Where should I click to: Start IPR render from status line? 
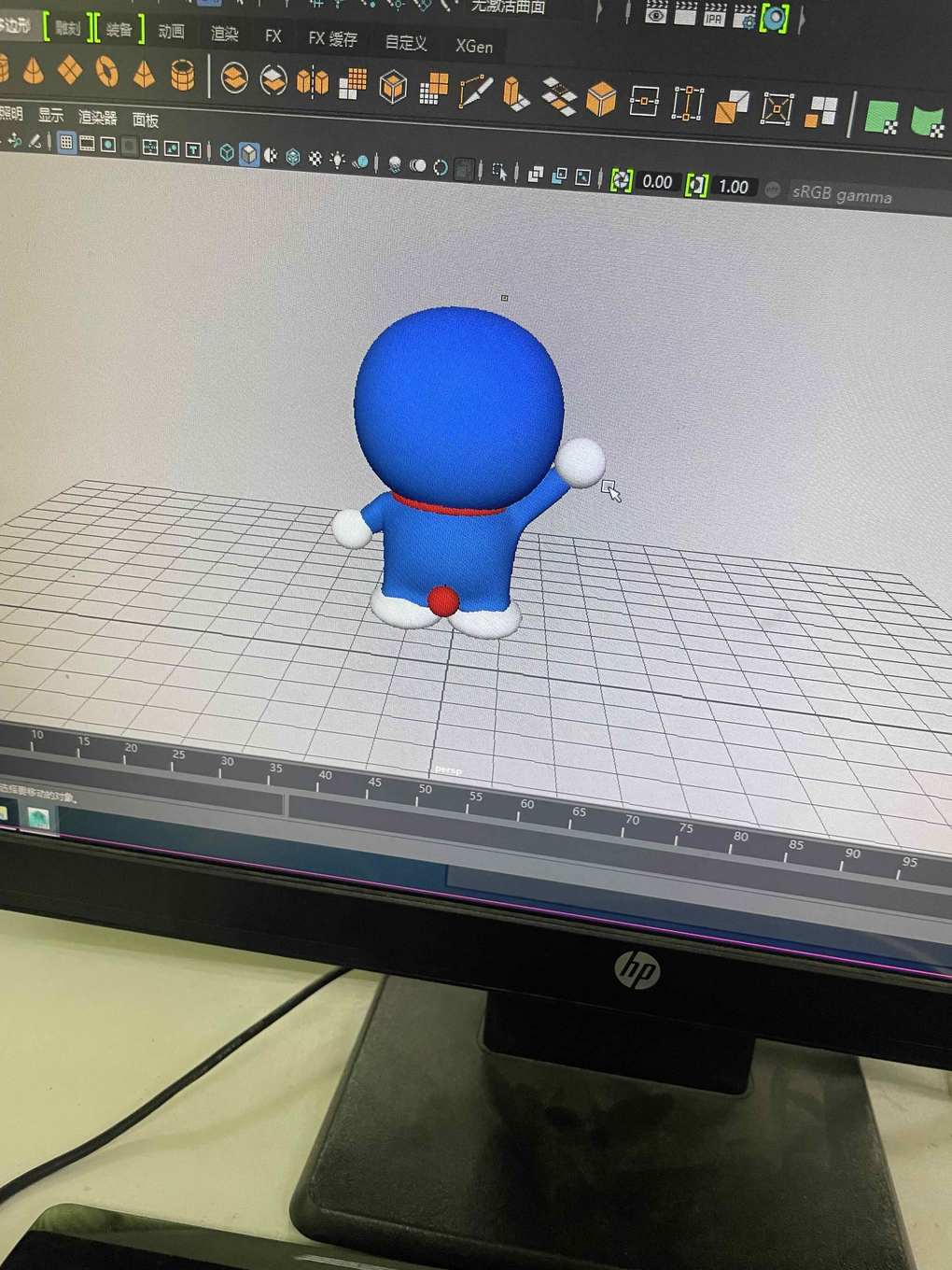[x=715, y=15]
